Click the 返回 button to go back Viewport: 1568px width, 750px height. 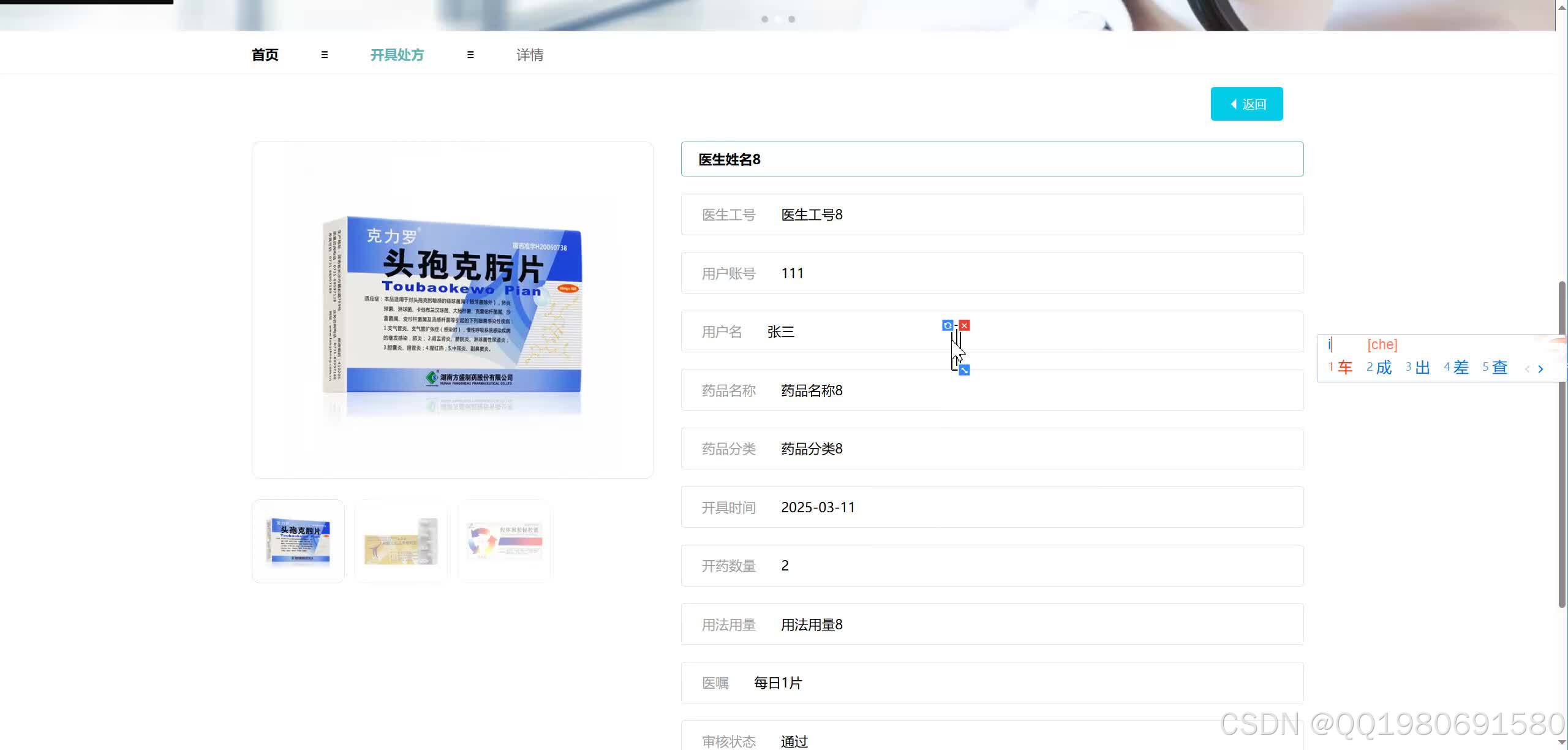click(1246, 104)
